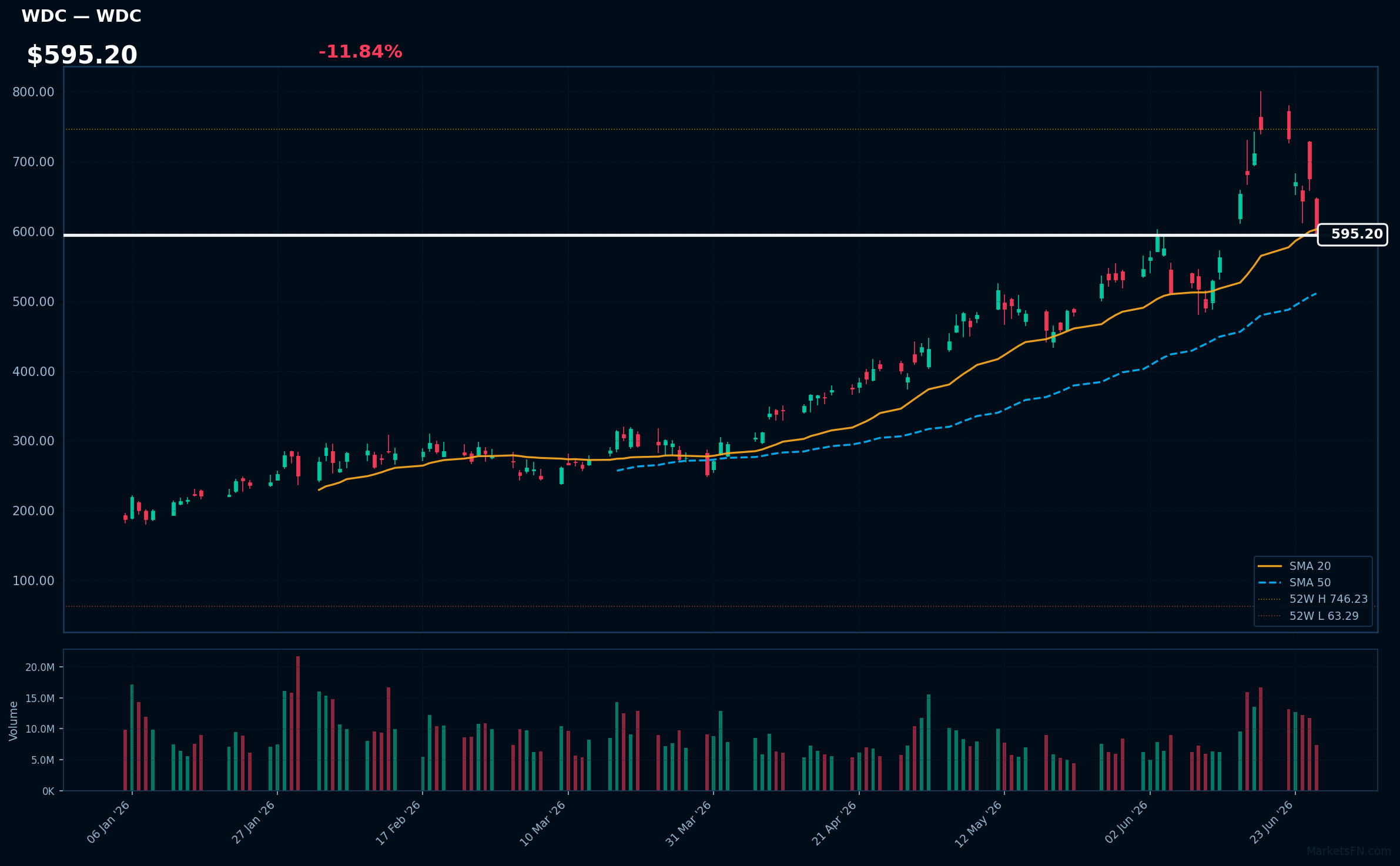The height and width of the screenshot is (866, 1400).
Task: Click the 300.00 price axis label
Action: tap(34, 441)
